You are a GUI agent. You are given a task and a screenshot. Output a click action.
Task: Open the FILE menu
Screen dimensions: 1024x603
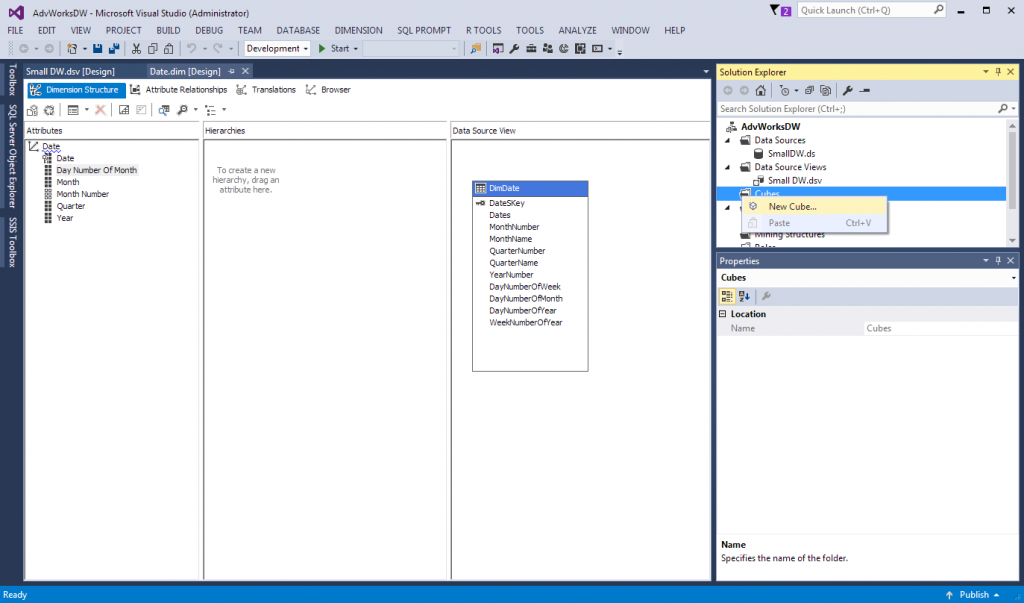(x=15, y=30)
